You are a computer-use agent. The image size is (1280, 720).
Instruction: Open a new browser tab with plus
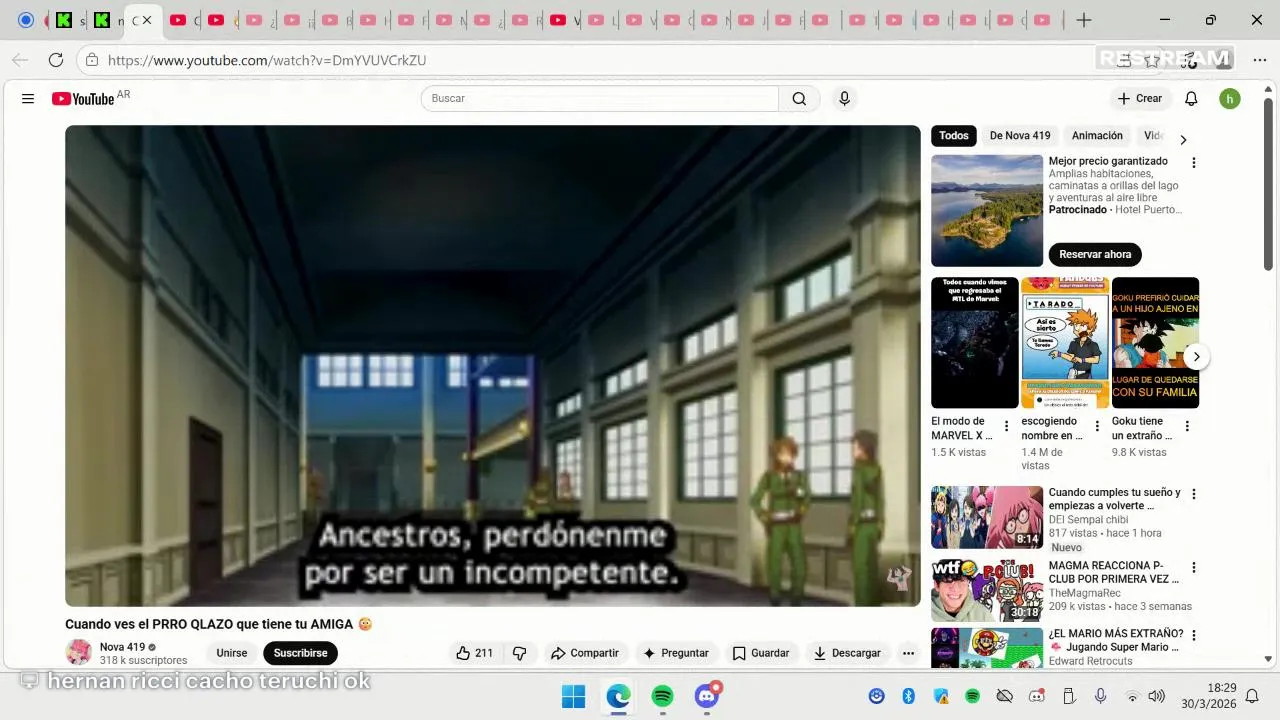(x=1084, y=20)
